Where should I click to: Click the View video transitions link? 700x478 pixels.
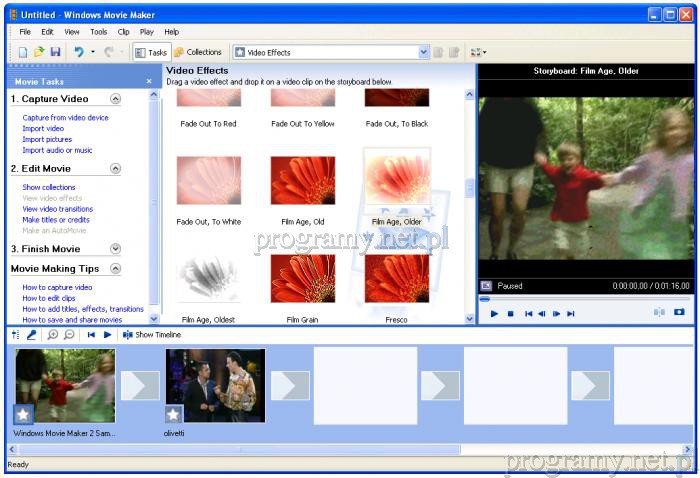pyautogui.click(x=57, y=209)
